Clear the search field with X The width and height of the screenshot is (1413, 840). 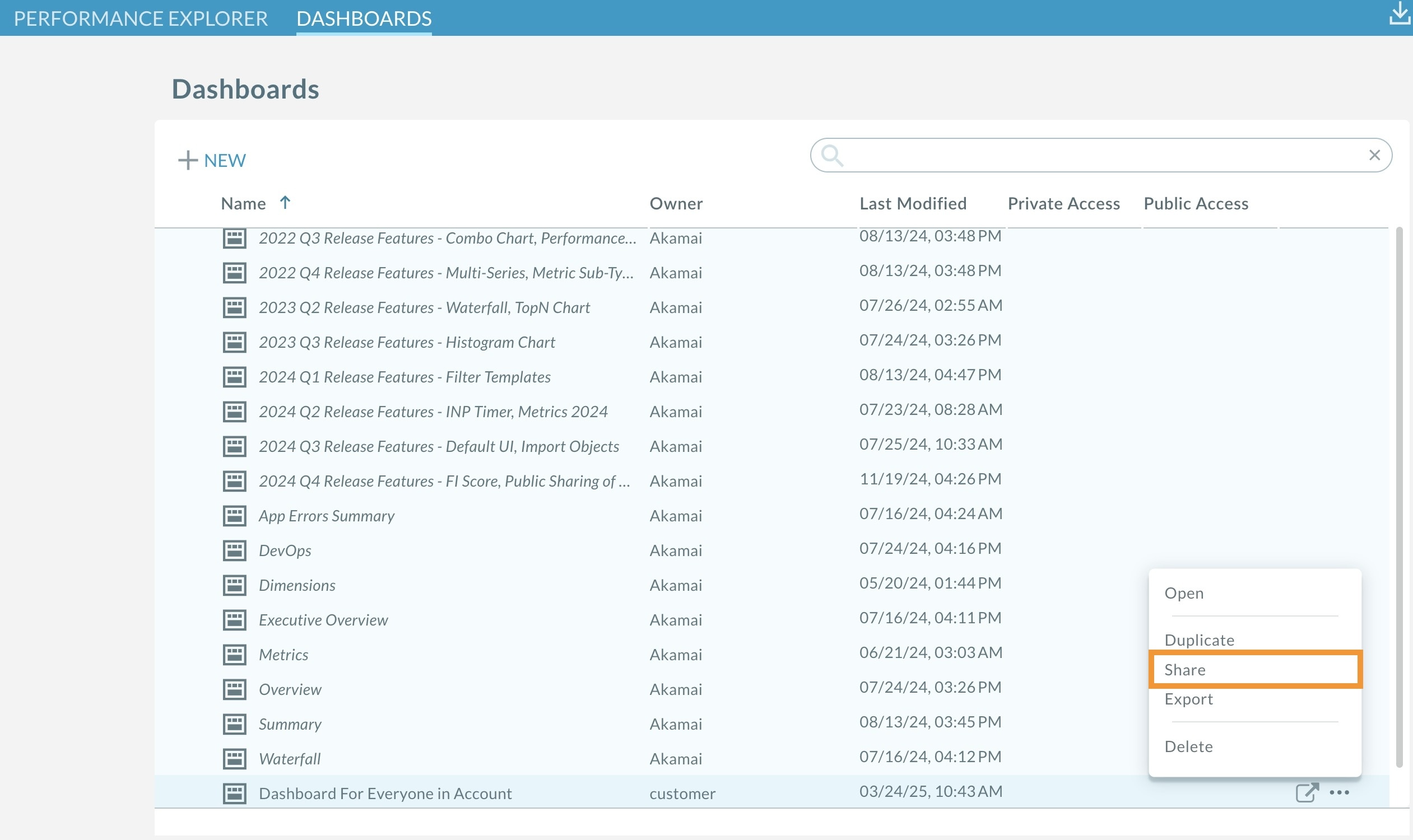1374,155
